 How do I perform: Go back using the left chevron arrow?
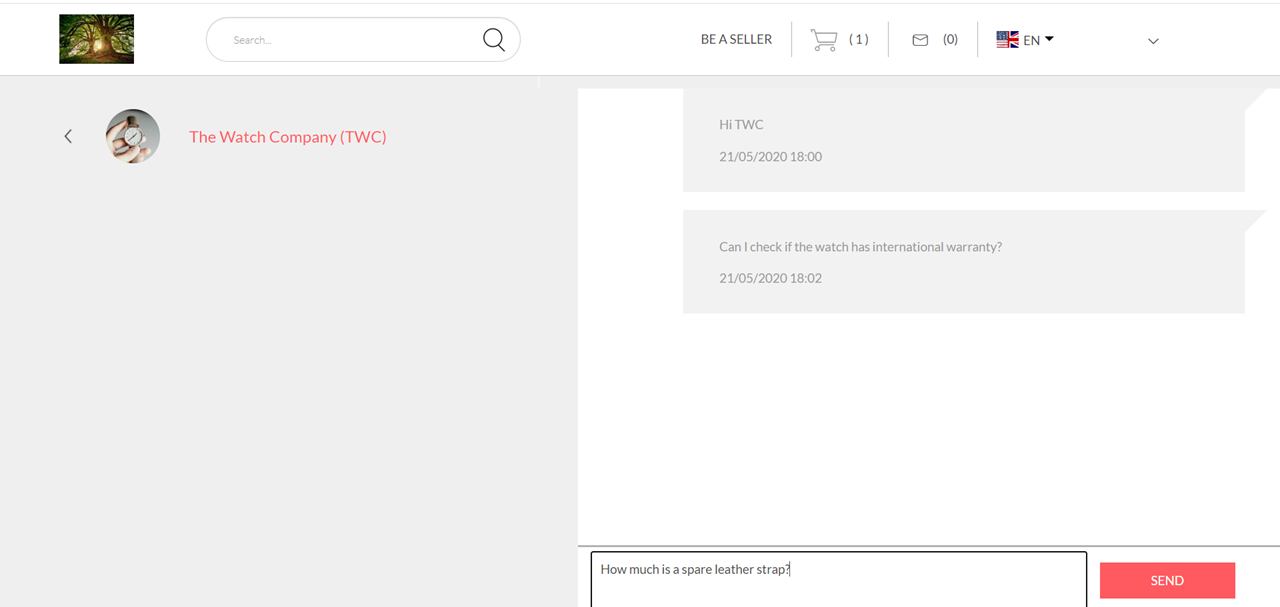coord(68,136)
